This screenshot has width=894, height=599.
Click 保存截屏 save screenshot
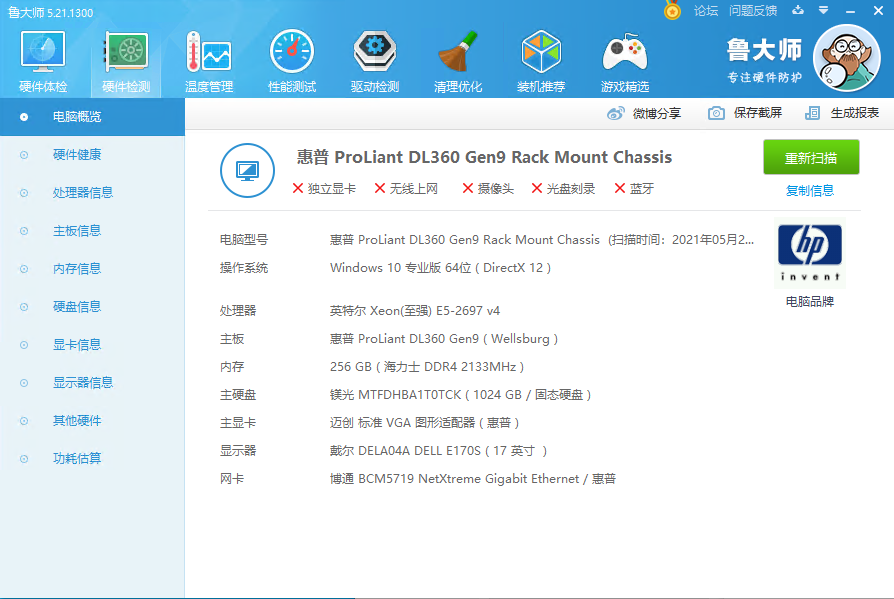coord(757,113)
